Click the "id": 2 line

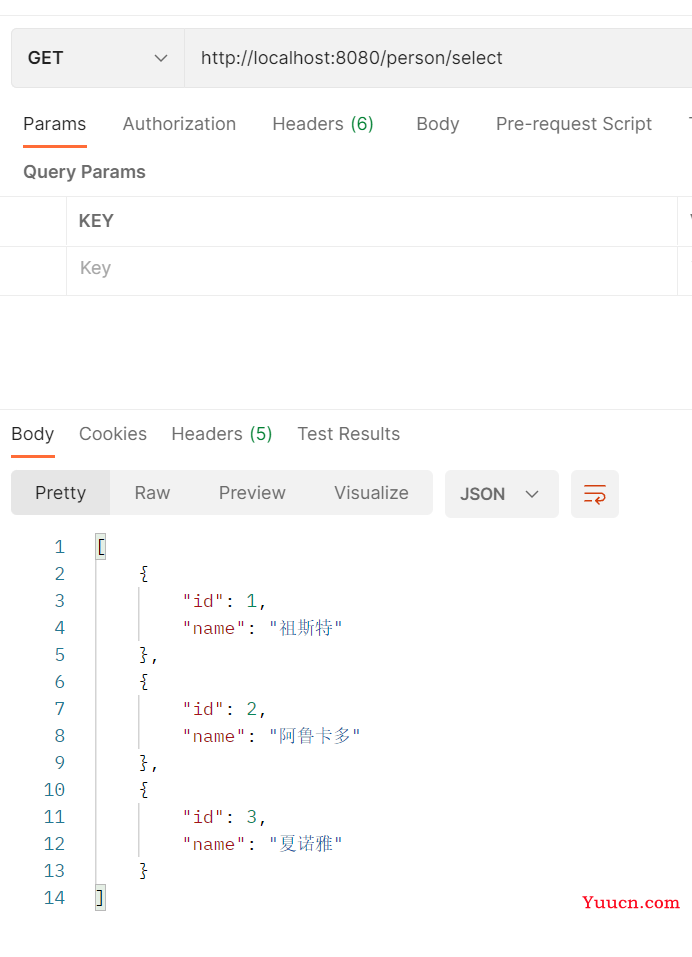coord(224,709)
